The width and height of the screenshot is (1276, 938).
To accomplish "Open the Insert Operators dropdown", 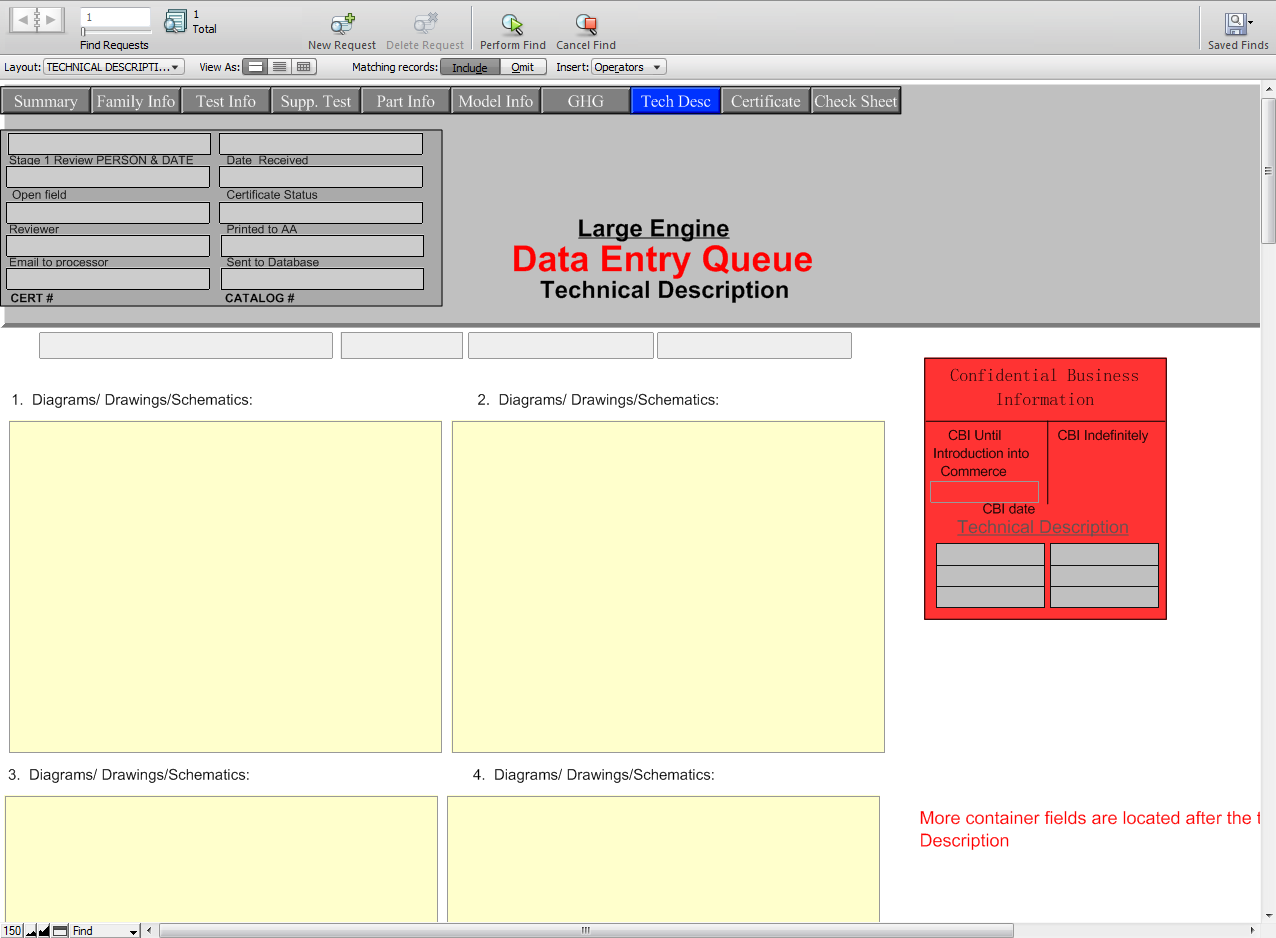I will [x=629, y=67].
